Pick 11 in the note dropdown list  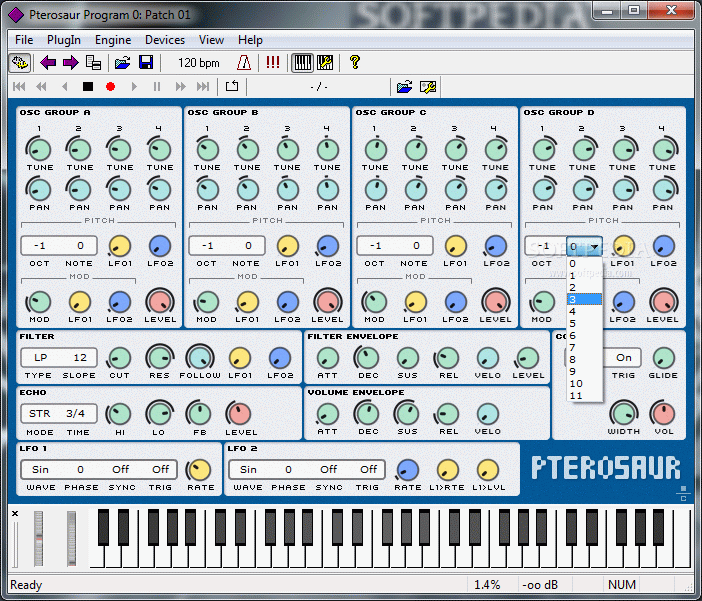point(584,396)
